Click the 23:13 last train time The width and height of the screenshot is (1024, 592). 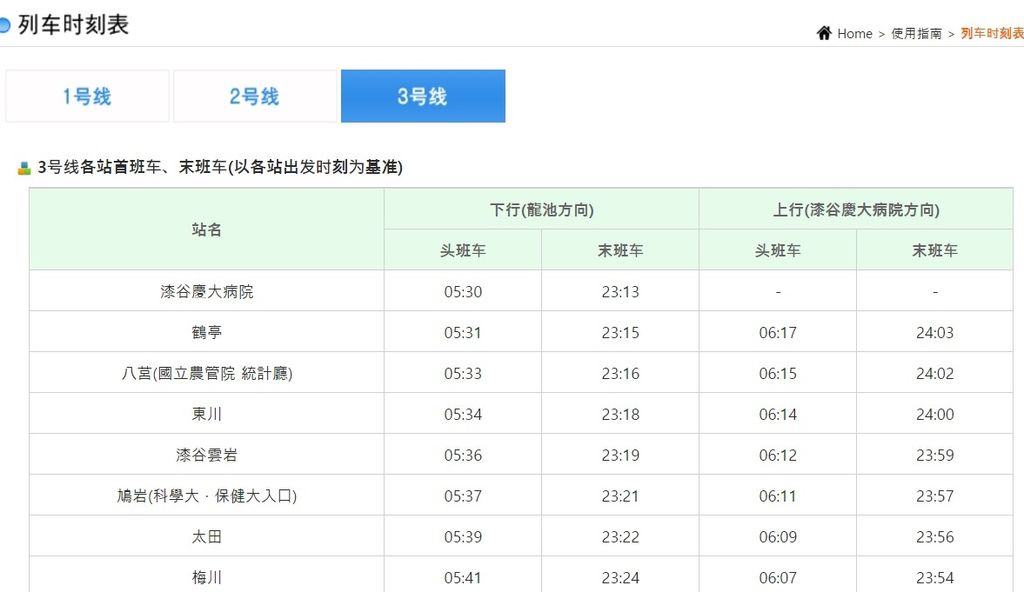pyautogui.click(x=620, y=291)
